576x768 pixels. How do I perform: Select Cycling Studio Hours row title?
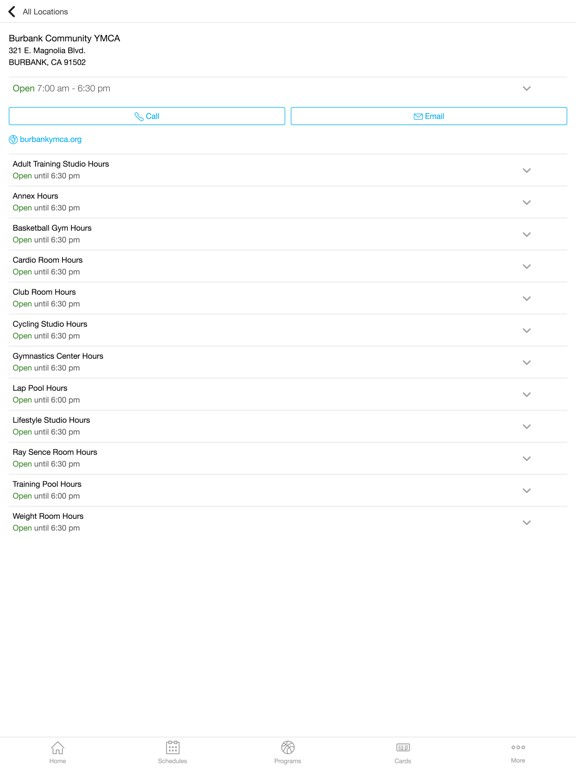(x=50, y=324)
